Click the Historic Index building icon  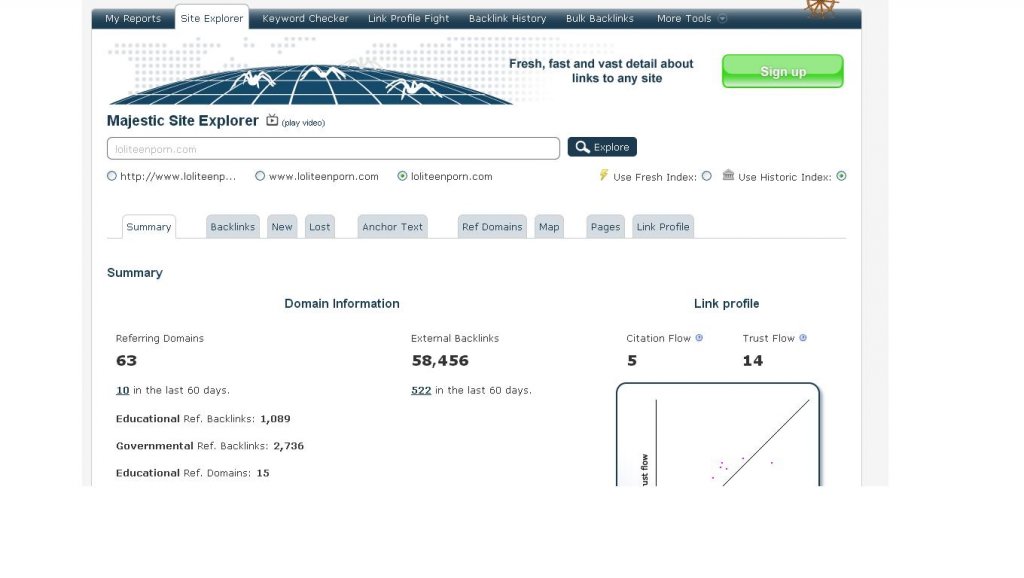point(728,175)
